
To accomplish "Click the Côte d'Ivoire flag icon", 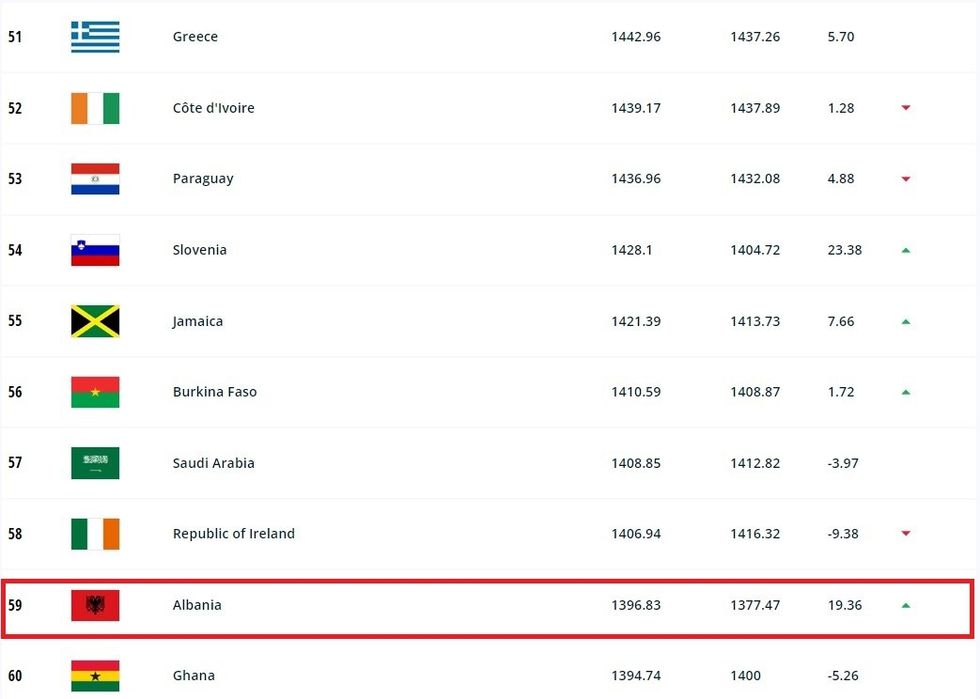I will point(95,108).
